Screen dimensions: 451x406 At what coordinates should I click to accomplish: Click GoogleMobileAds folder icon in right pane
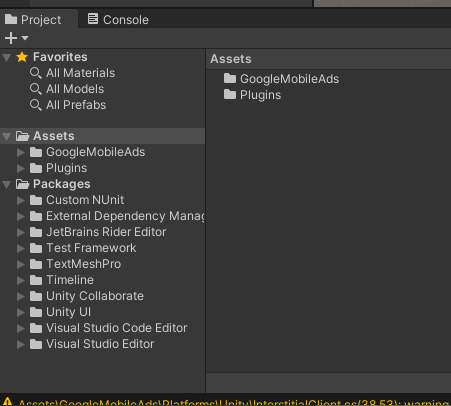pyautogui.click(x=230, y=79)
